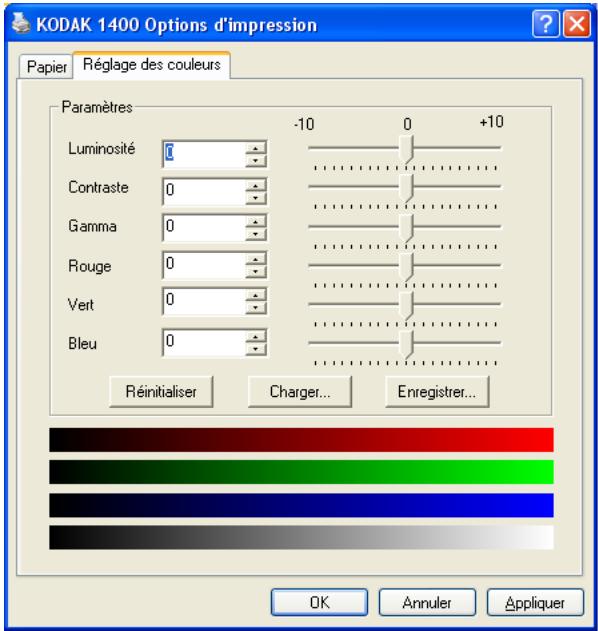
Task: Switch to the Papier tab
Action: pos(46,66)
